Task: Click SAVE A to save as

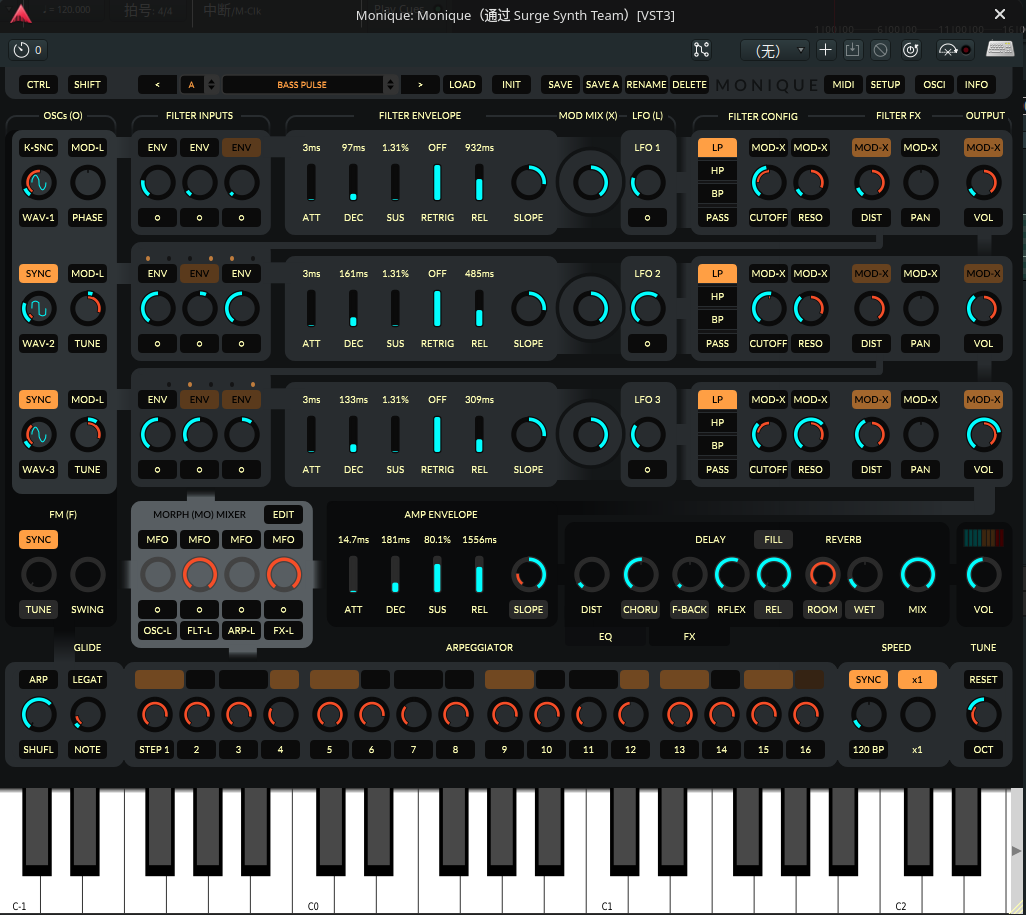Action: point(602,84)
